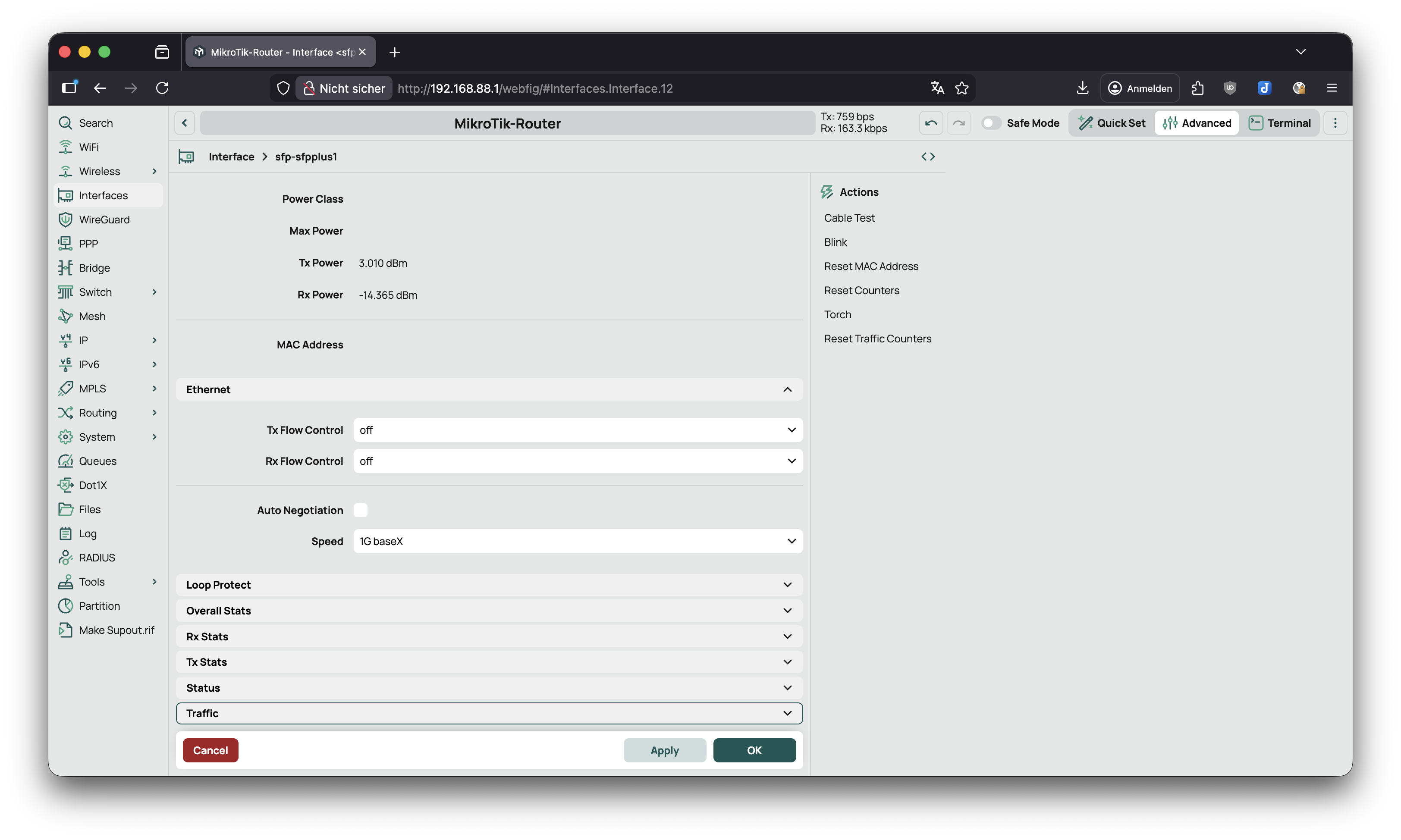Open the WiFi section in the sidebar
This screenshot has height=840, width=1401.
coord(109,147)
